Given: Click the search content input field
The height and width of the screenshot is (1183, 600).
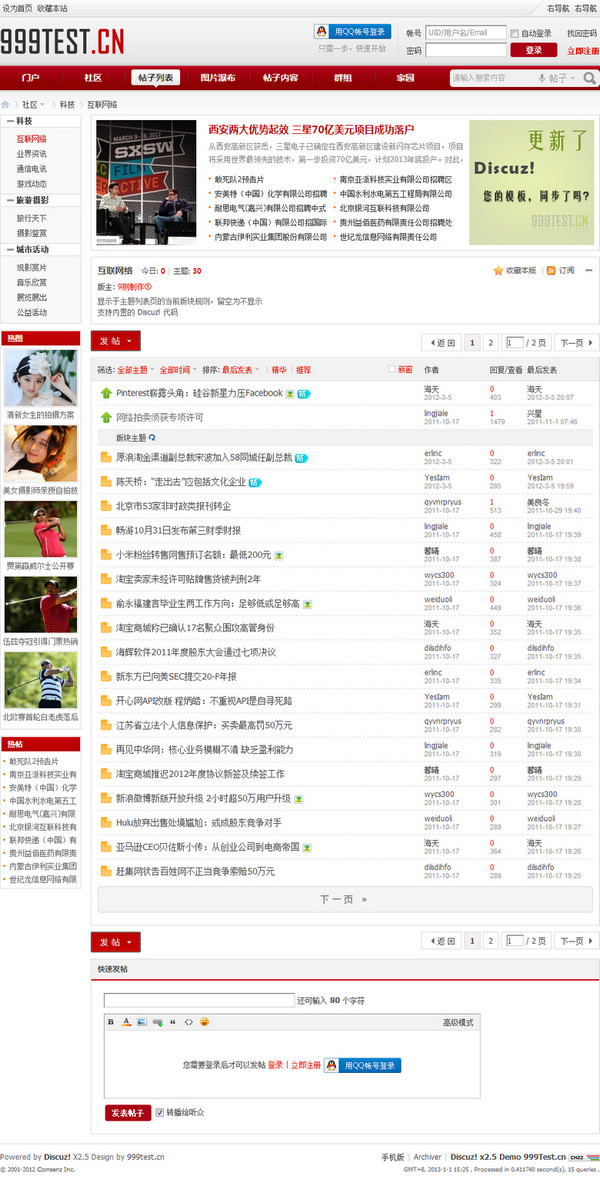Looking at the screenshot, I should pyautogui.click(x=494, y=78).
